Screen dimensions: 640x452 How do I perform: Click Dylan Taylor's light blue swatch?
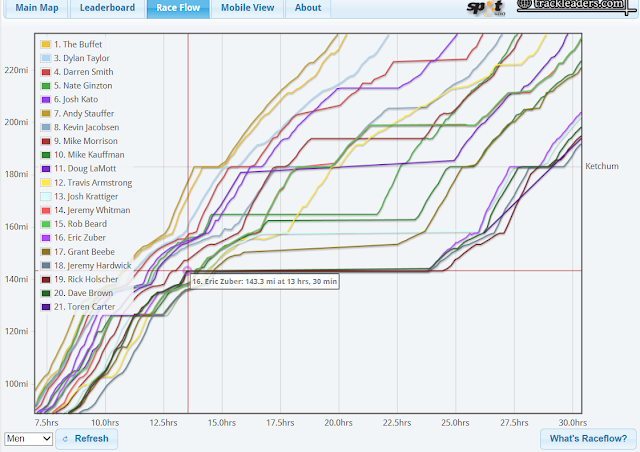coord(46,58)
